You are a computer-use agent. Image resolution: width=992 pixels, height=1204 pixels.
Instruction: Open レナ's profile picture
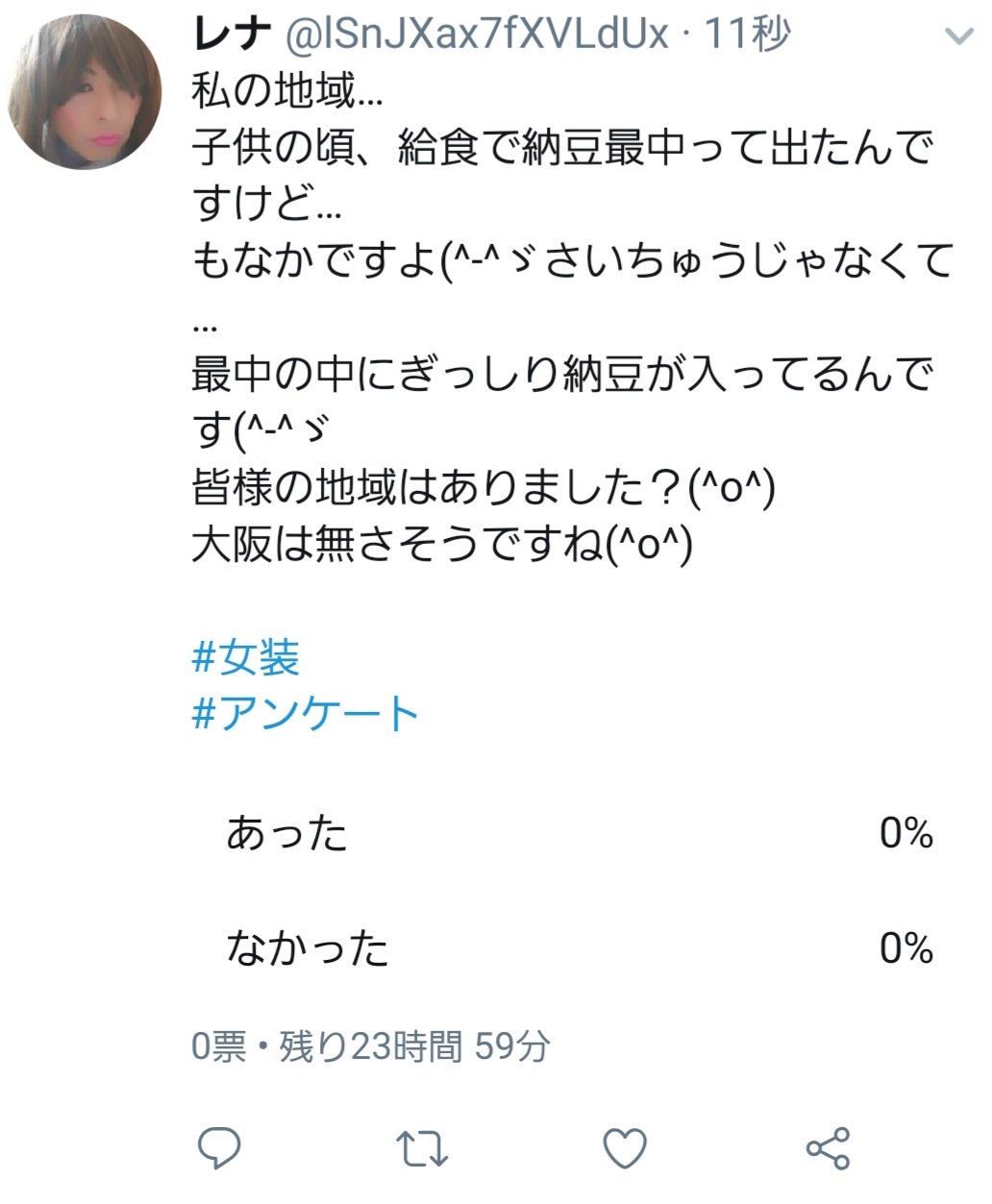pos(86,92)
